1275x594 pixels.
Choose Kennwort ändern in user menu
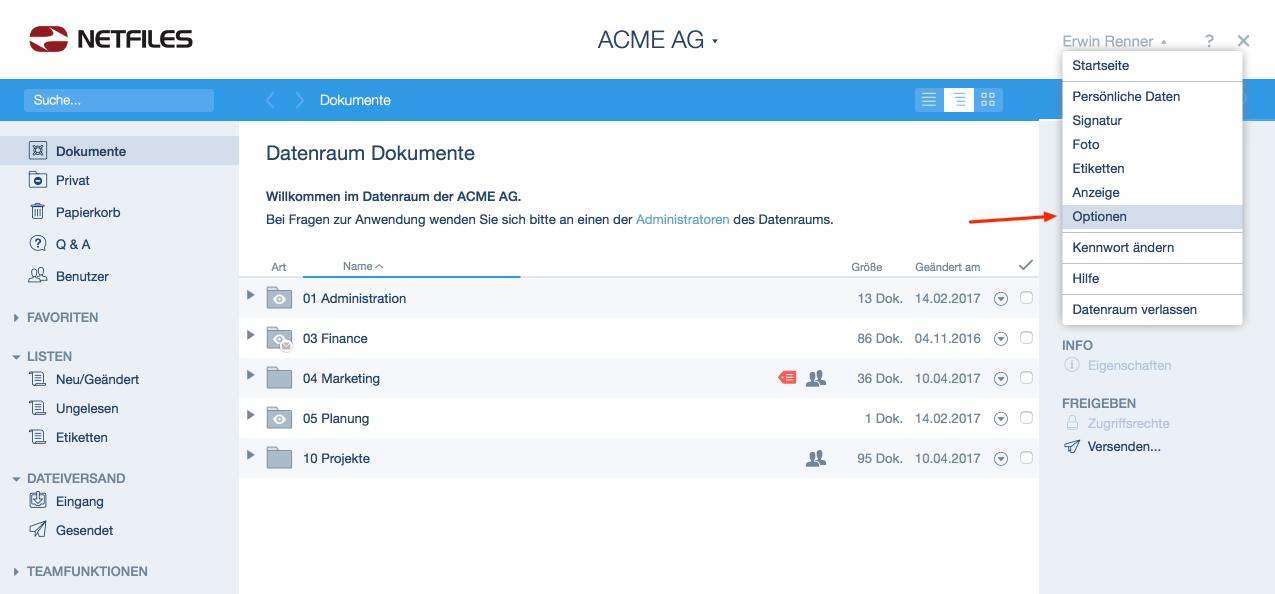coord(1123,247)
